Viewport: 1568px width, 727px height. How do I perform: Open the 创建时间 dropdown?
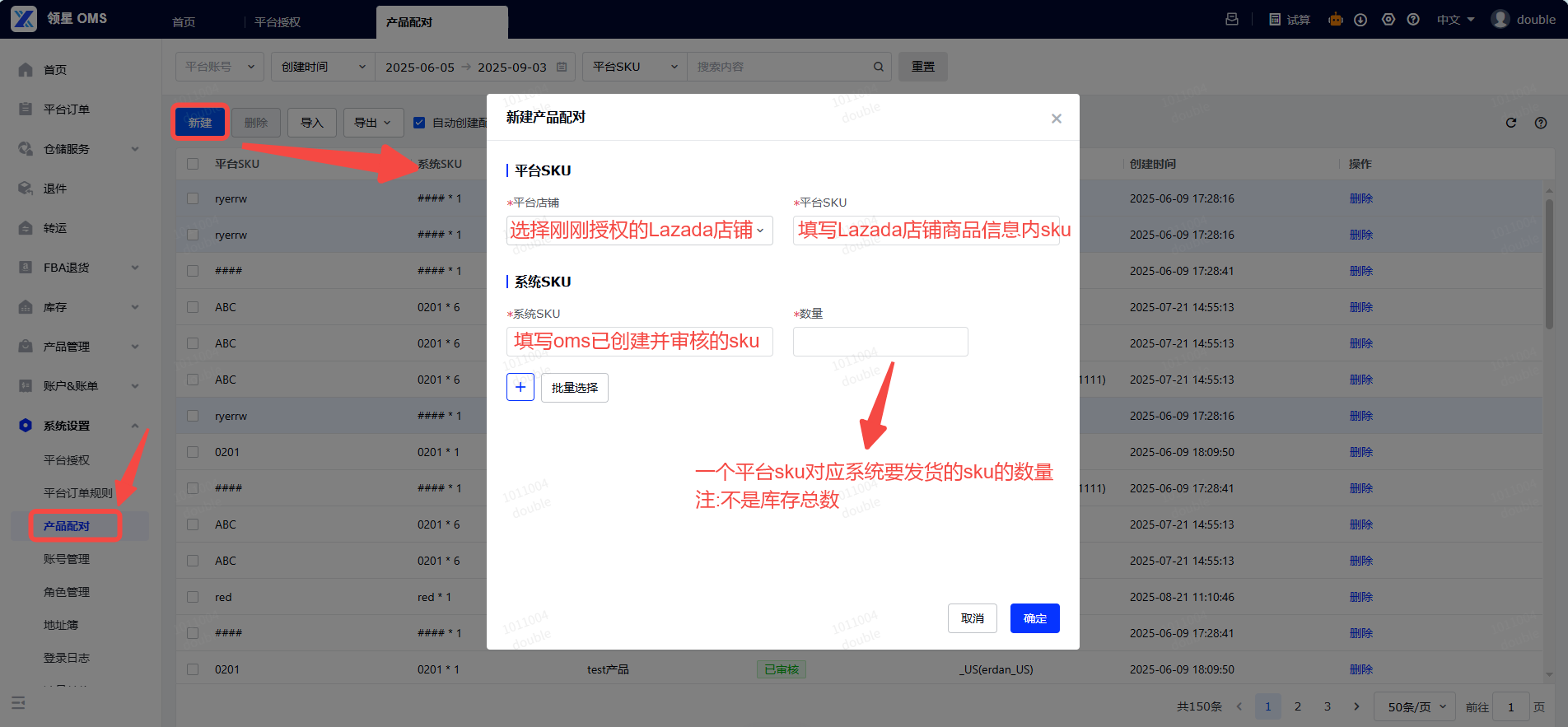coord(323,67)
